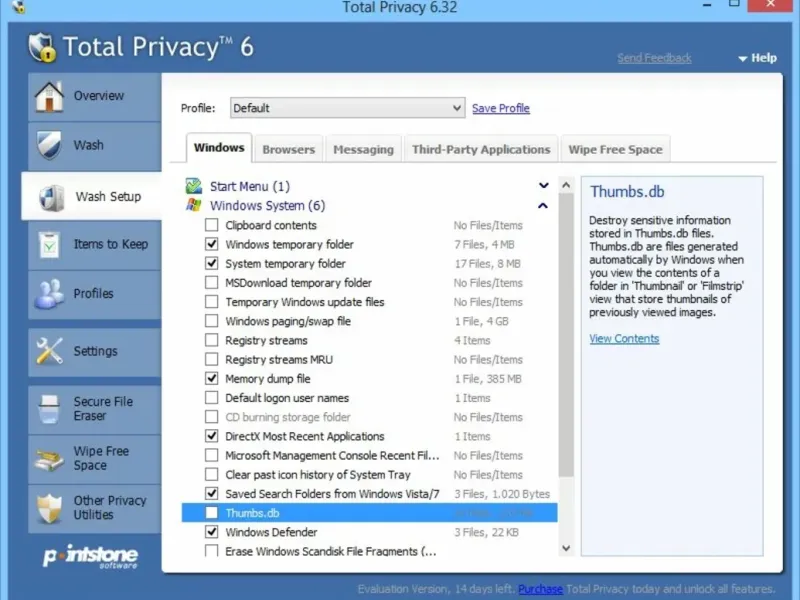Check Erase Windows Scandisk File Fragments
This screenshot has width=800, height=600.
[x=211, y=551]
